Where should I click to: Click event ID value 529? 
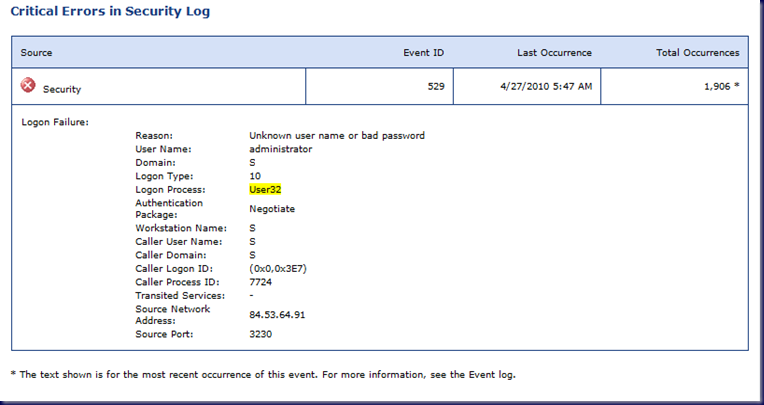point(436,86)
